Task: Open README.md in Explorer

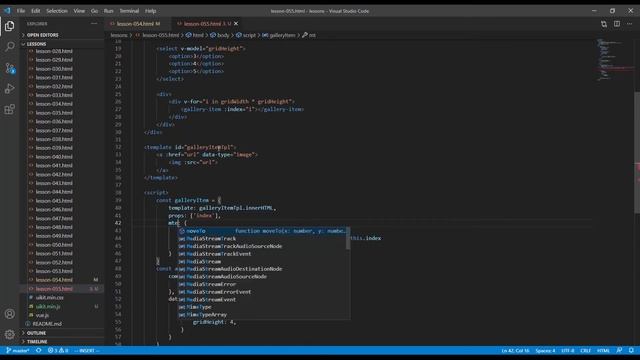Action: click(47, 324)
